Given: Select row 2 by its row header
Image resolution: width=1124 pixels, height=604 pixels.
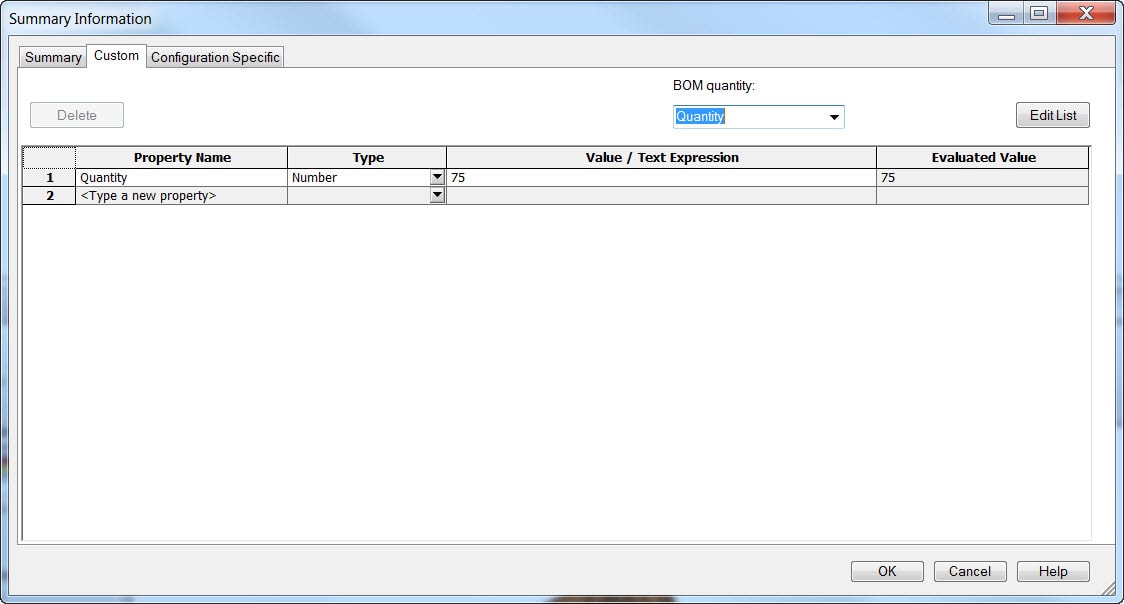Looking at the screenshot, I should (49, 196).
